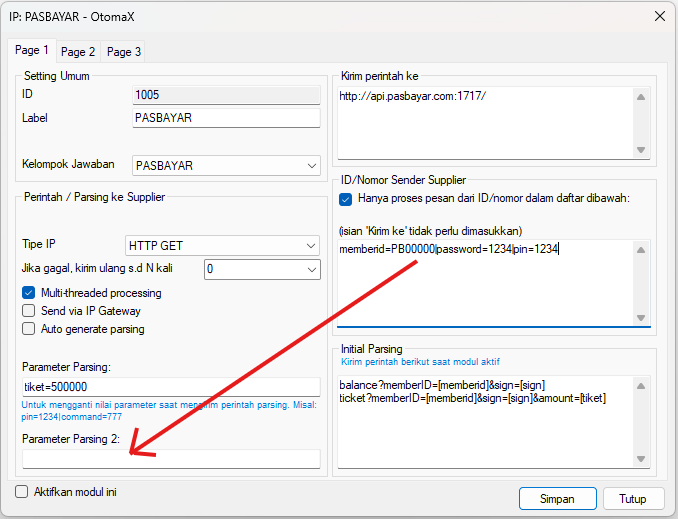The image size is (678, 519).
Task: Open the kirim ulang N kali dropdown
Action: [262, 269]
